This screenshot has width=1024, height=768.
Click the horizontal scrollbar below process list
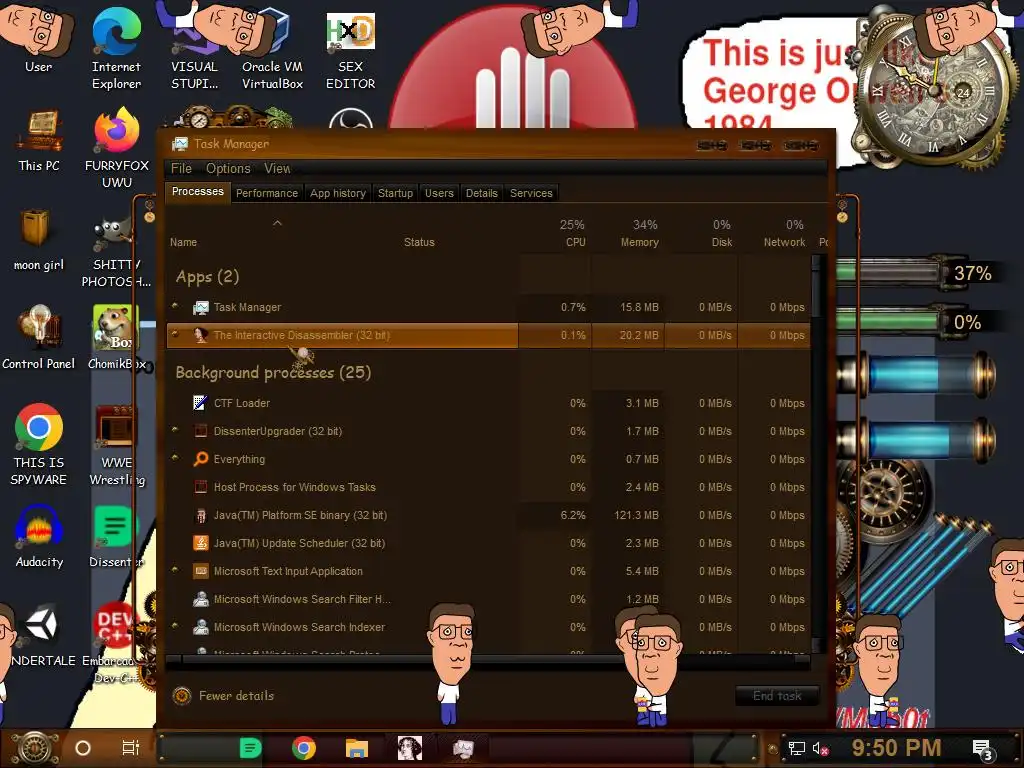click(x=487, y=661)
